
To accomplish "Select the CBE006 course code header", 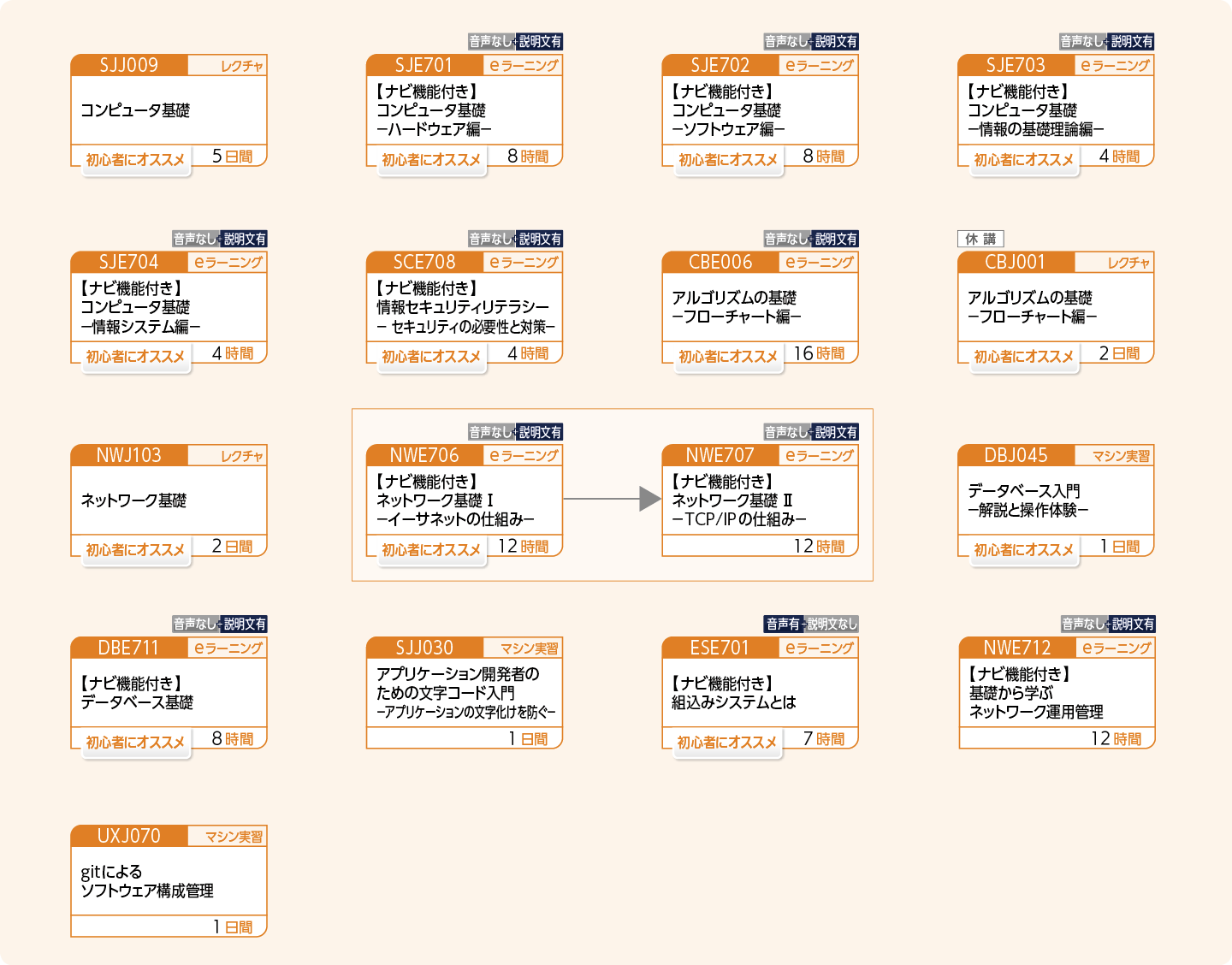I will click(x=720, y=262).
